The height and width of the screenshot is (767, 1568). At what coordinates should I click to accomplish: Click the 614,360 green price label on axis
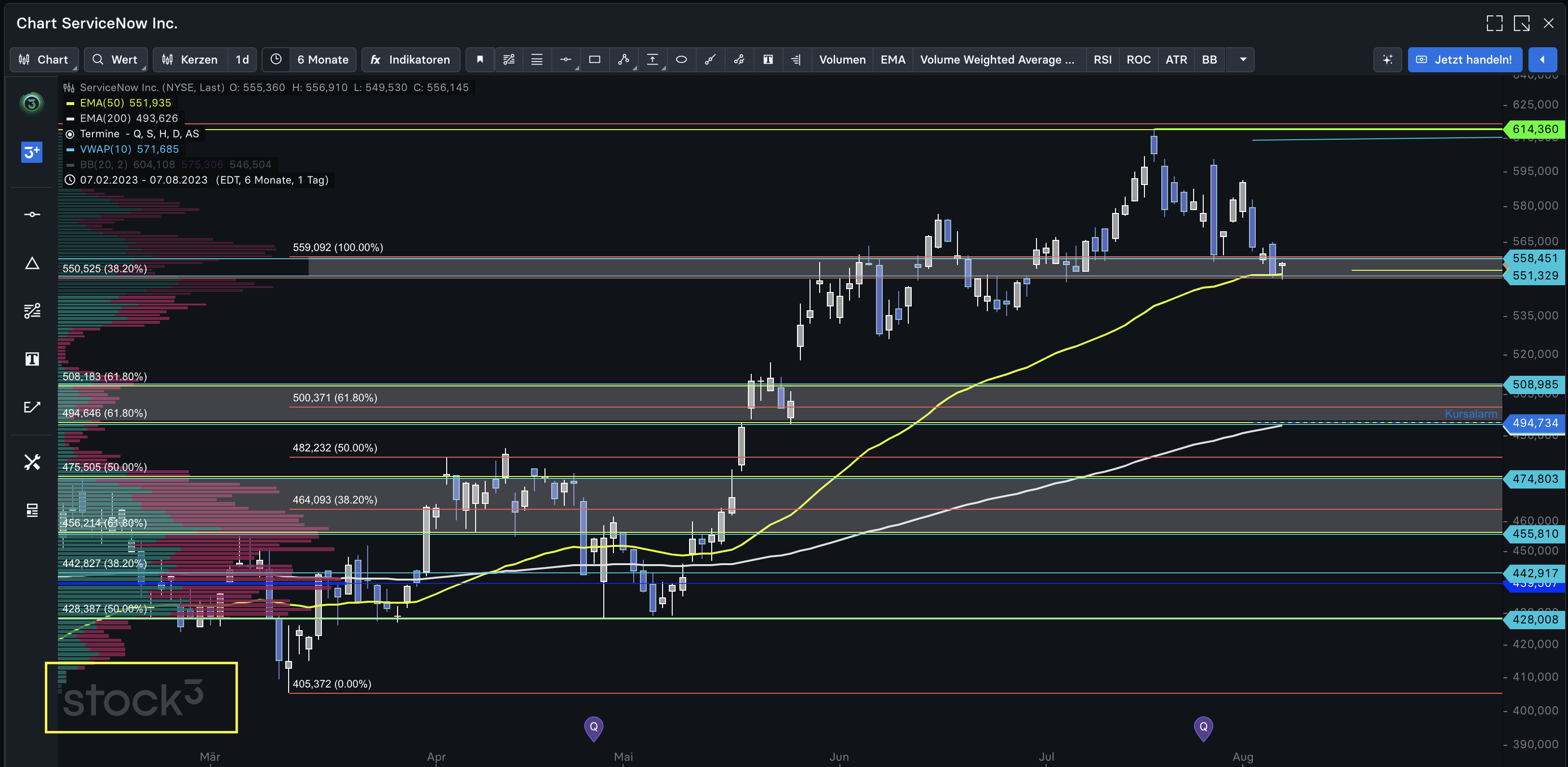pos(1534,129)
